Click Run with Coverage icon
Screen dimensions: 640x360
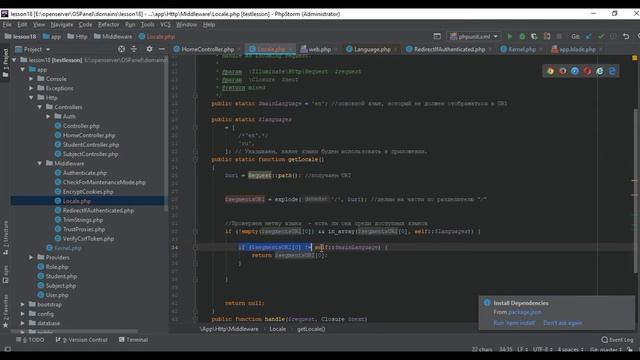[x=534, y=36]
